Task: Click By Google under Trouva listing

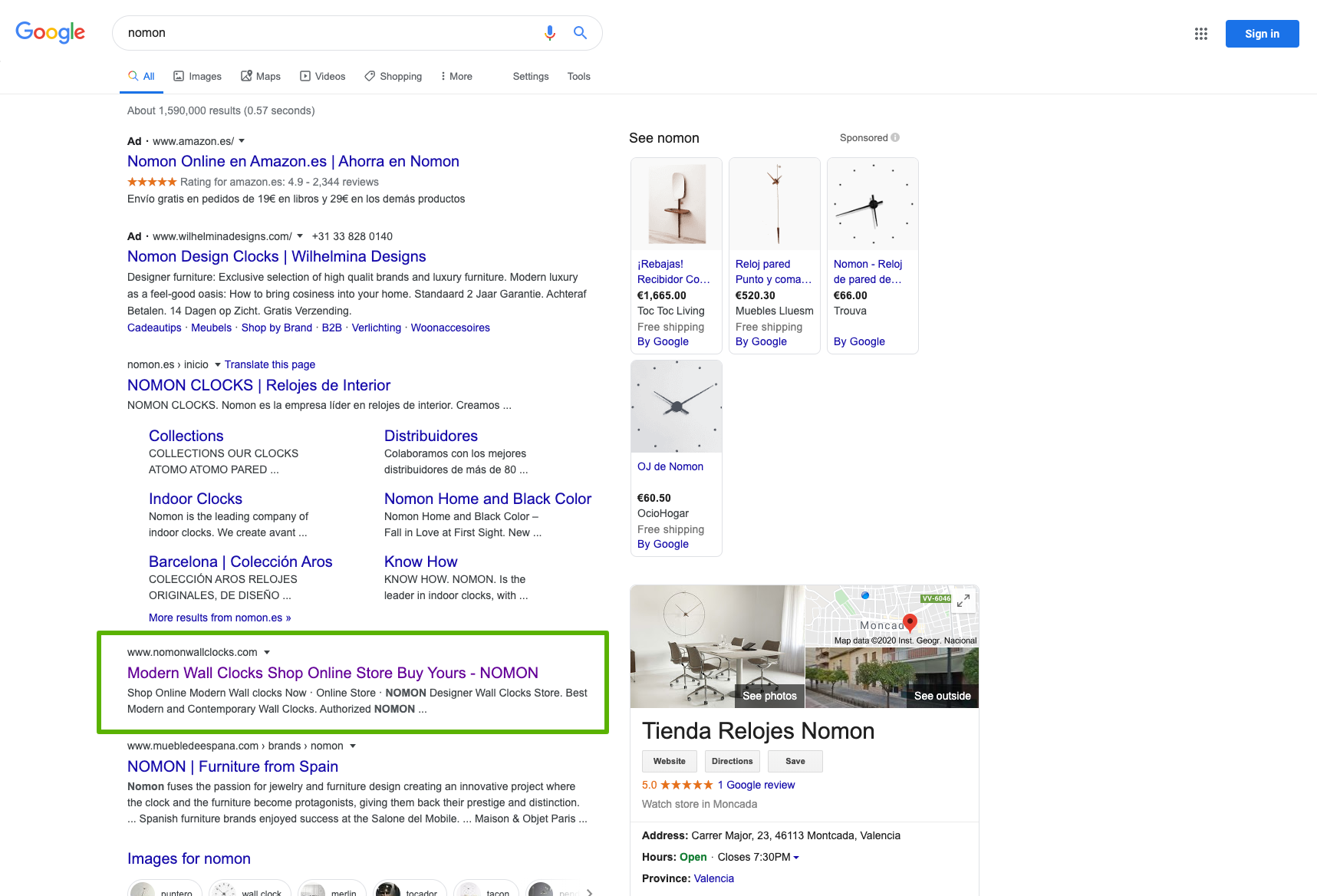Action: [x=859, y=341]
